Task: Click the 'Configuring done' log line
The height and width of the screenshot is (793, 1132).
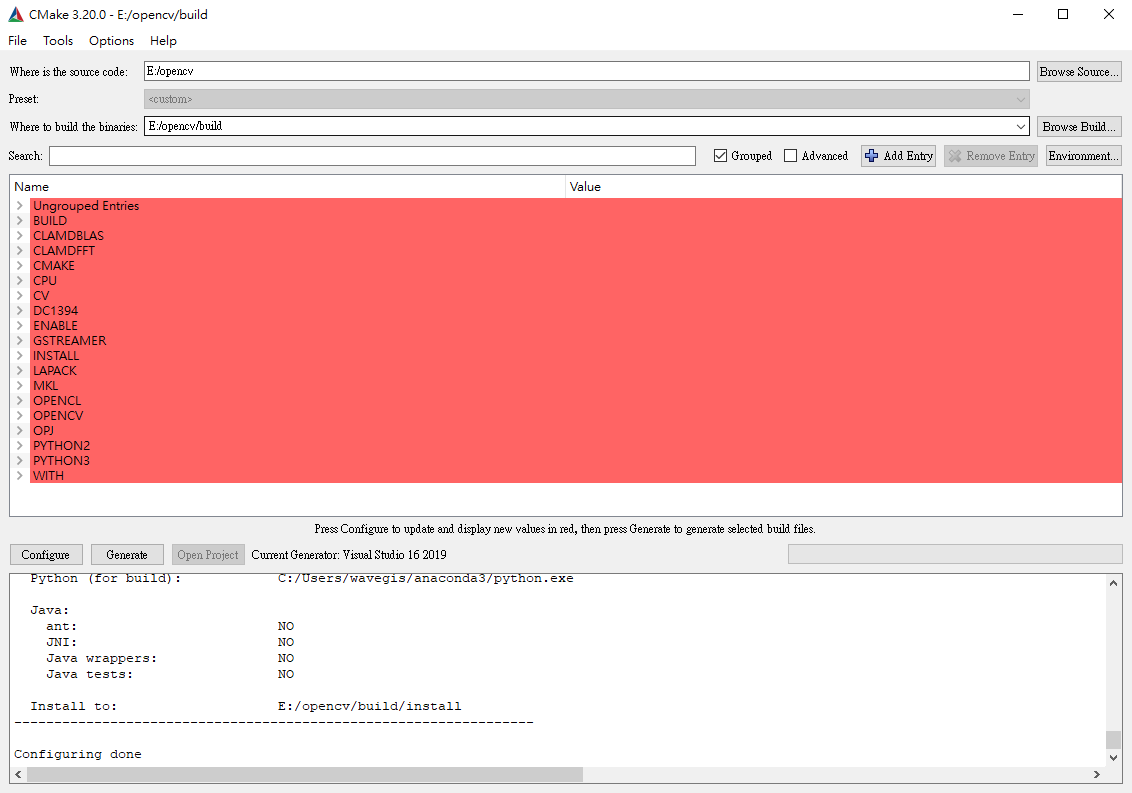Action: point(78,754)
